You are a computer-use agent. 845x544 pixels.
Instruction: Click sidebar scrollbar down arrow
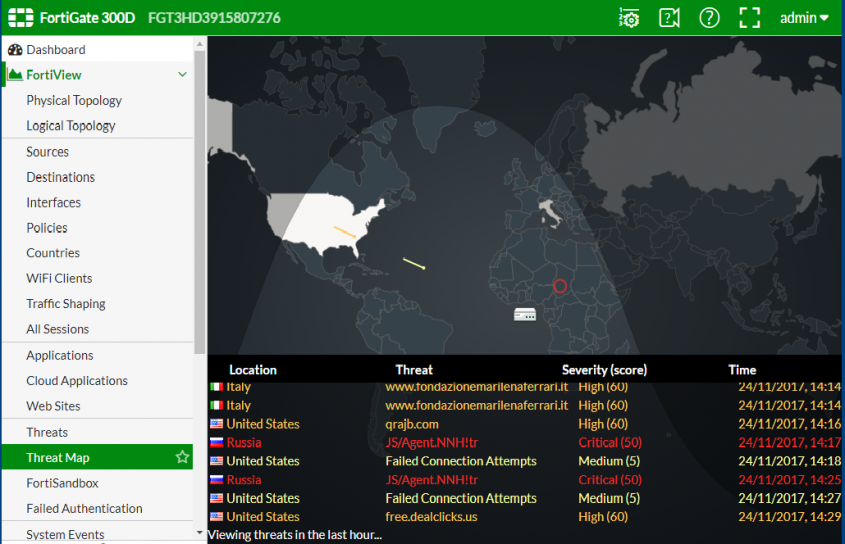(199, 533)
